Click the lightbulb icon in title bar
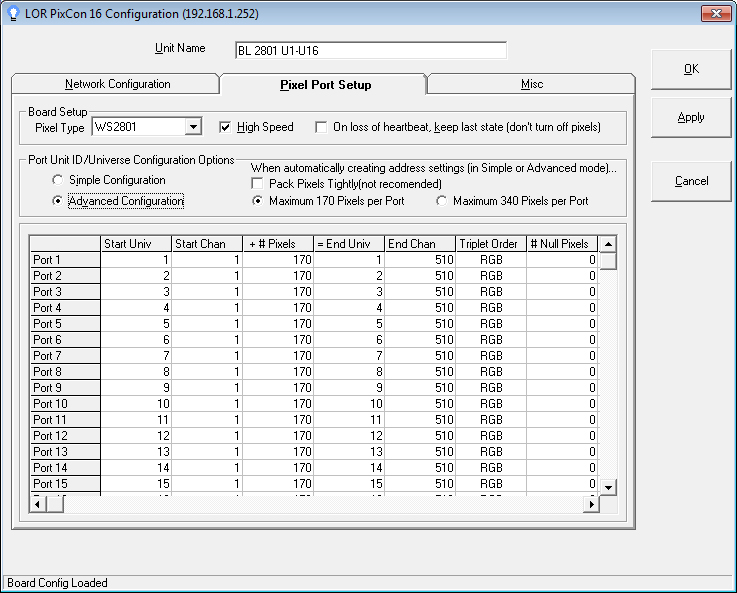 click(14, 12)
